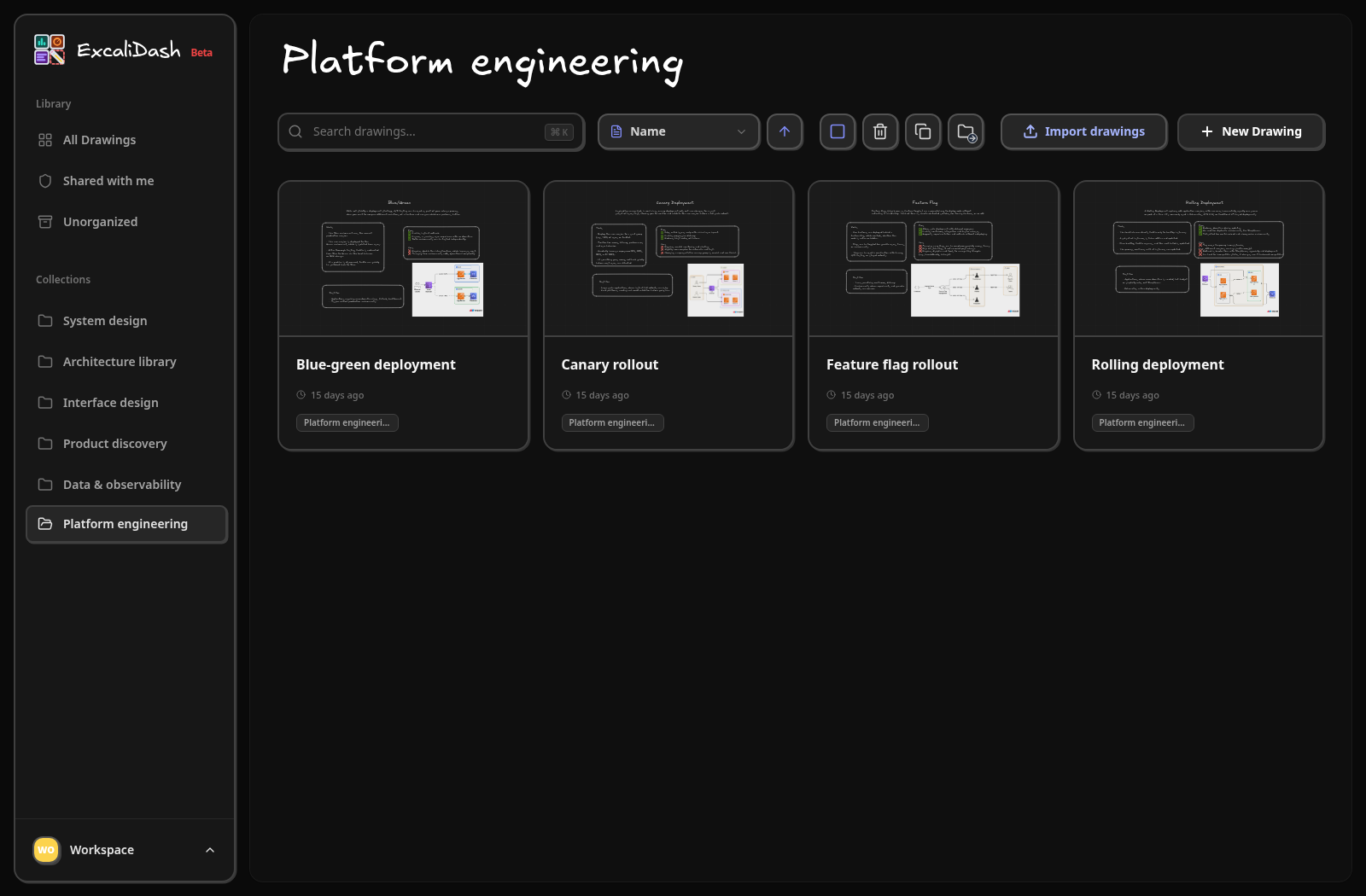
Task: Click 15 days ago on Canary rollout
Action: tap(602, 395)
